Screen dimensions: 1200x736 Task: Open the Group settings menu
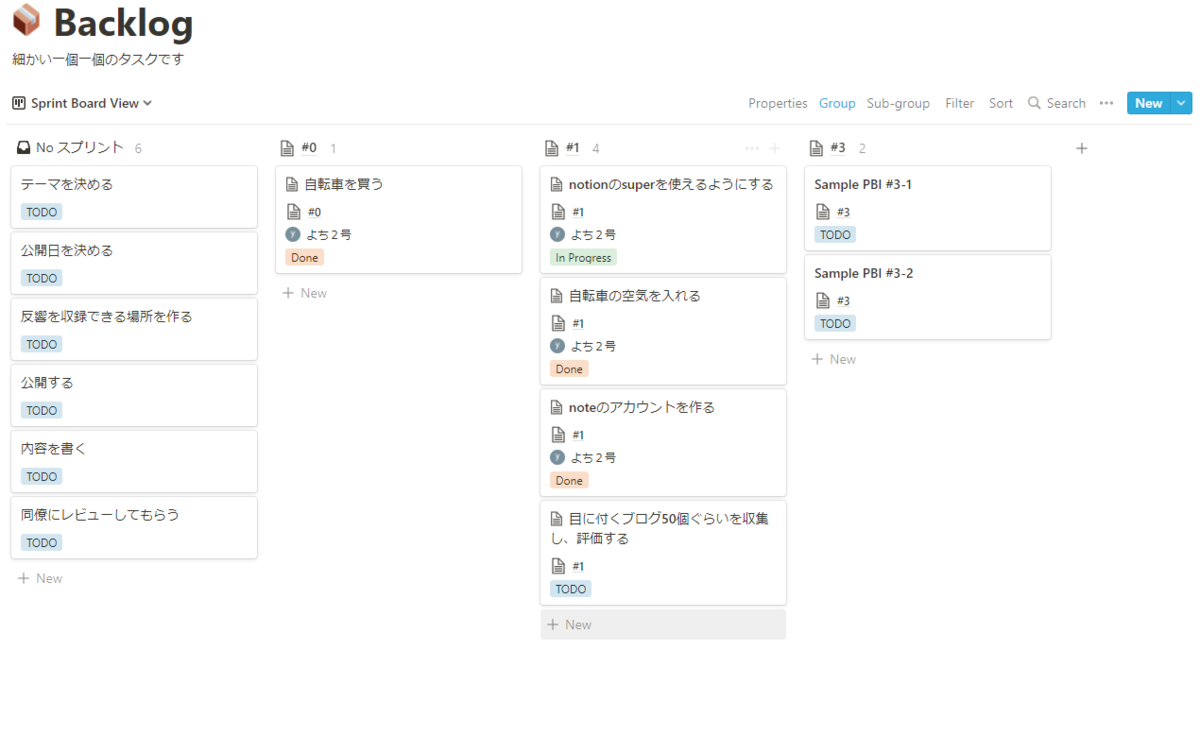point(837,103)
